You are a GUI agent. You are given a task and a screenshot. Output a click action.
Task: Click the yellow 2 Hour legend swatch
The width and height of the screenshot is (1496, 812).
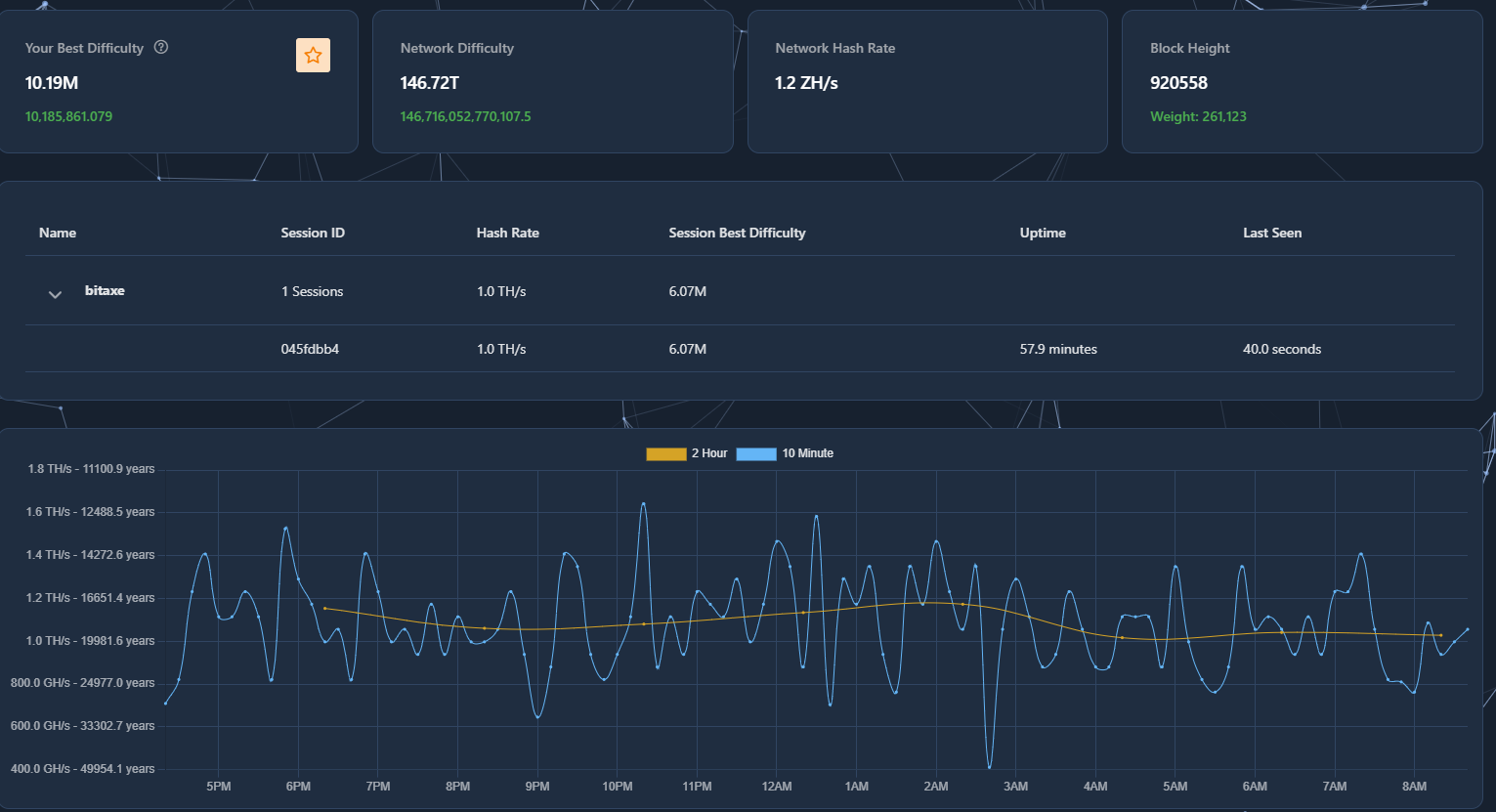coord(666,453)
